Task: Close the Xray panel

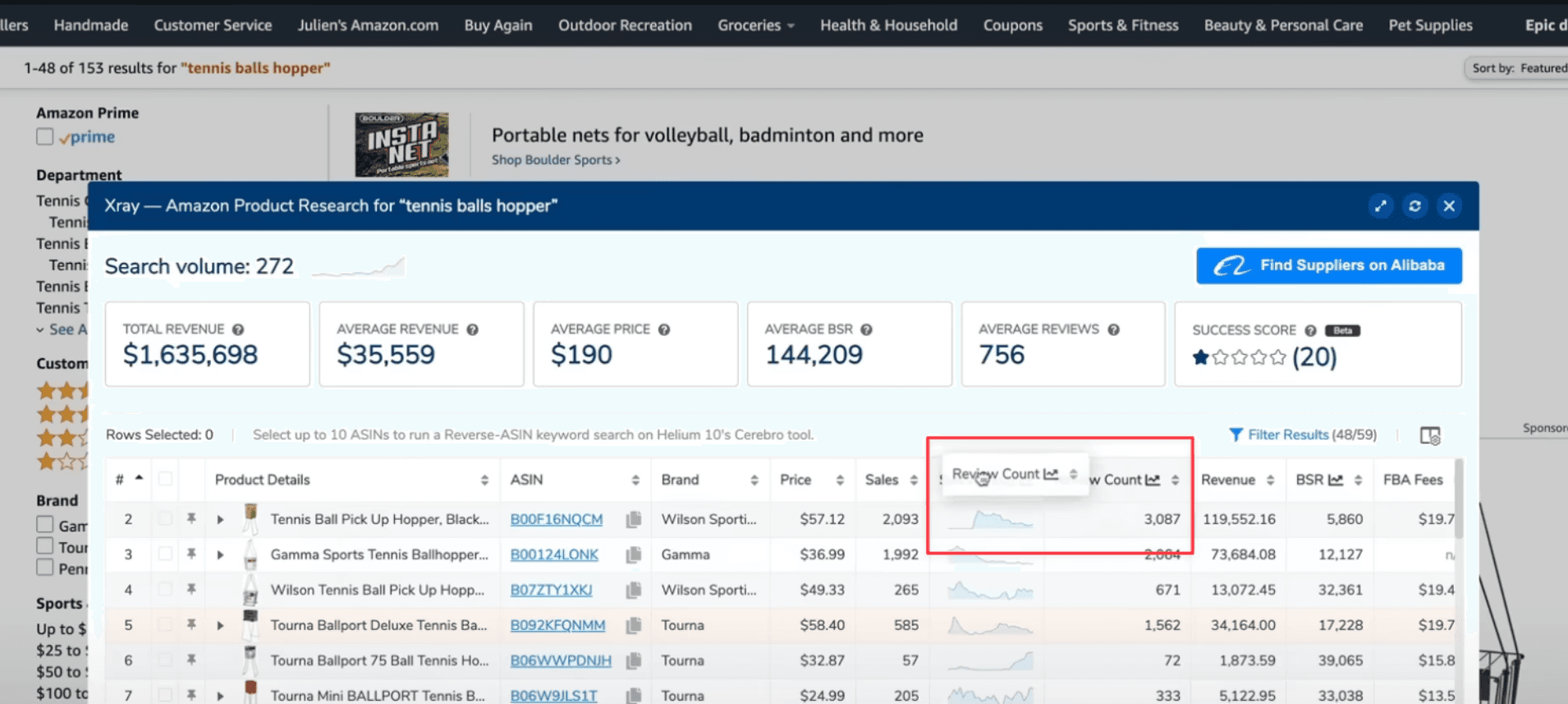Action: [x=1449, y=206]
